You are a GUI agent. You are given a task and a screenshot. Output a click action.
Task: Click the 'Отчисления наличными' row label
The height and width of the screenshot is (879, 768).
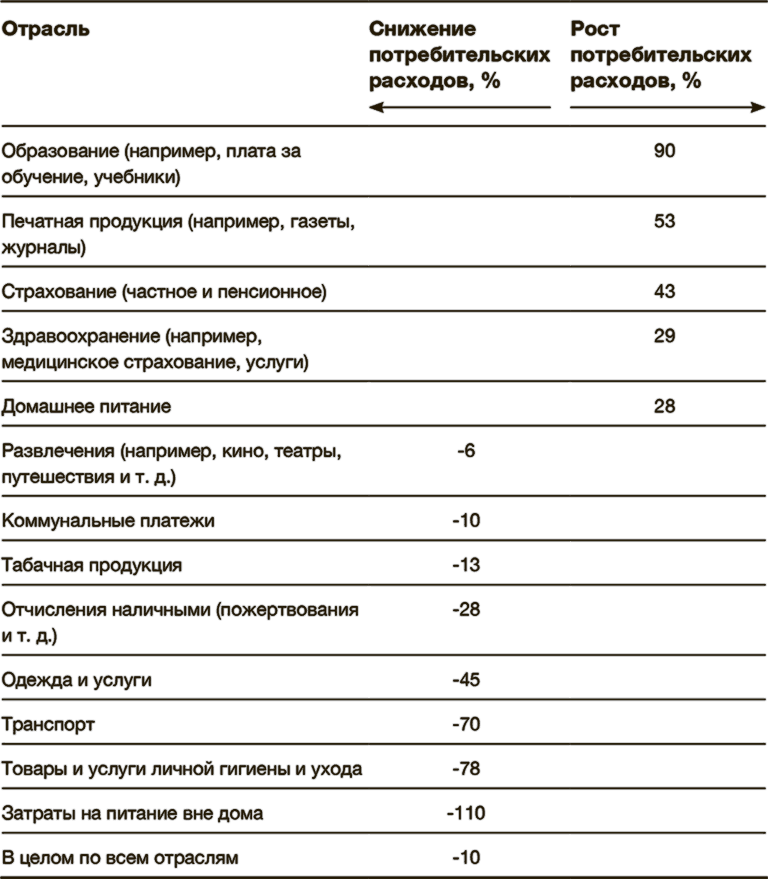(x=180, y=622)
